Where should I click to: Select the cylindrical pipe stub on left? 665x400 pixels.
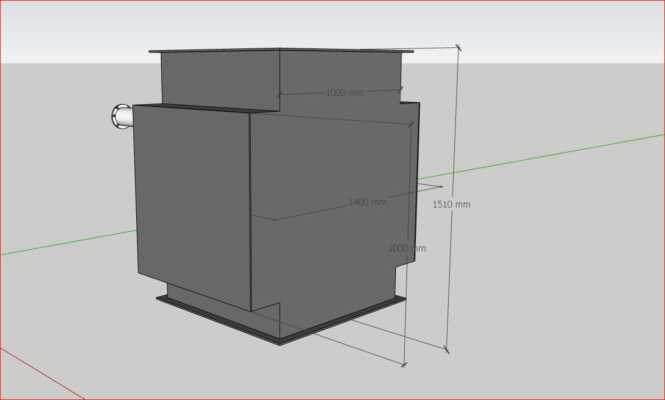point(122,116)
